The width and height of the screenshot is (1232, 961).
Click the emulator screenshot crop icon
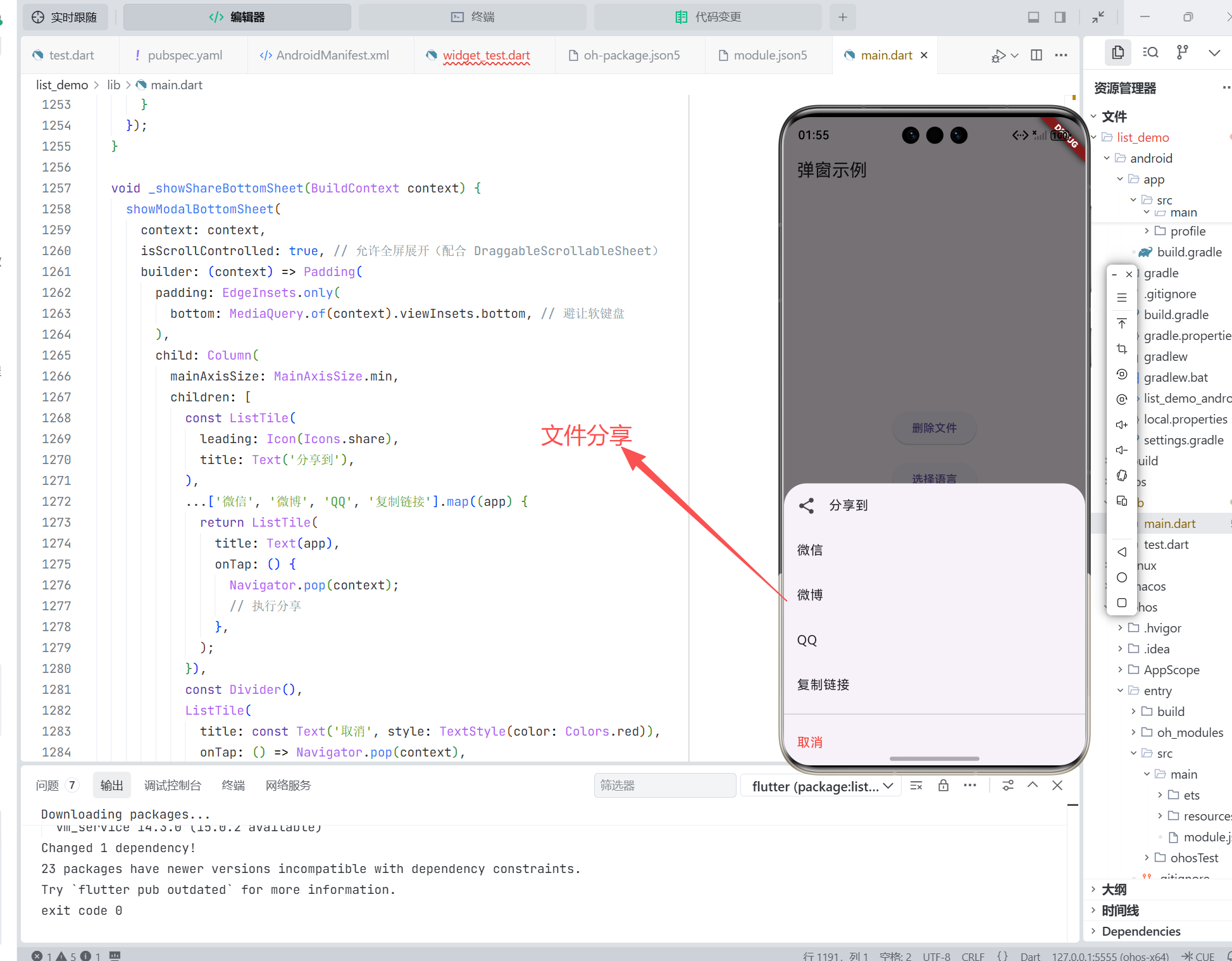coord(1121,349)
